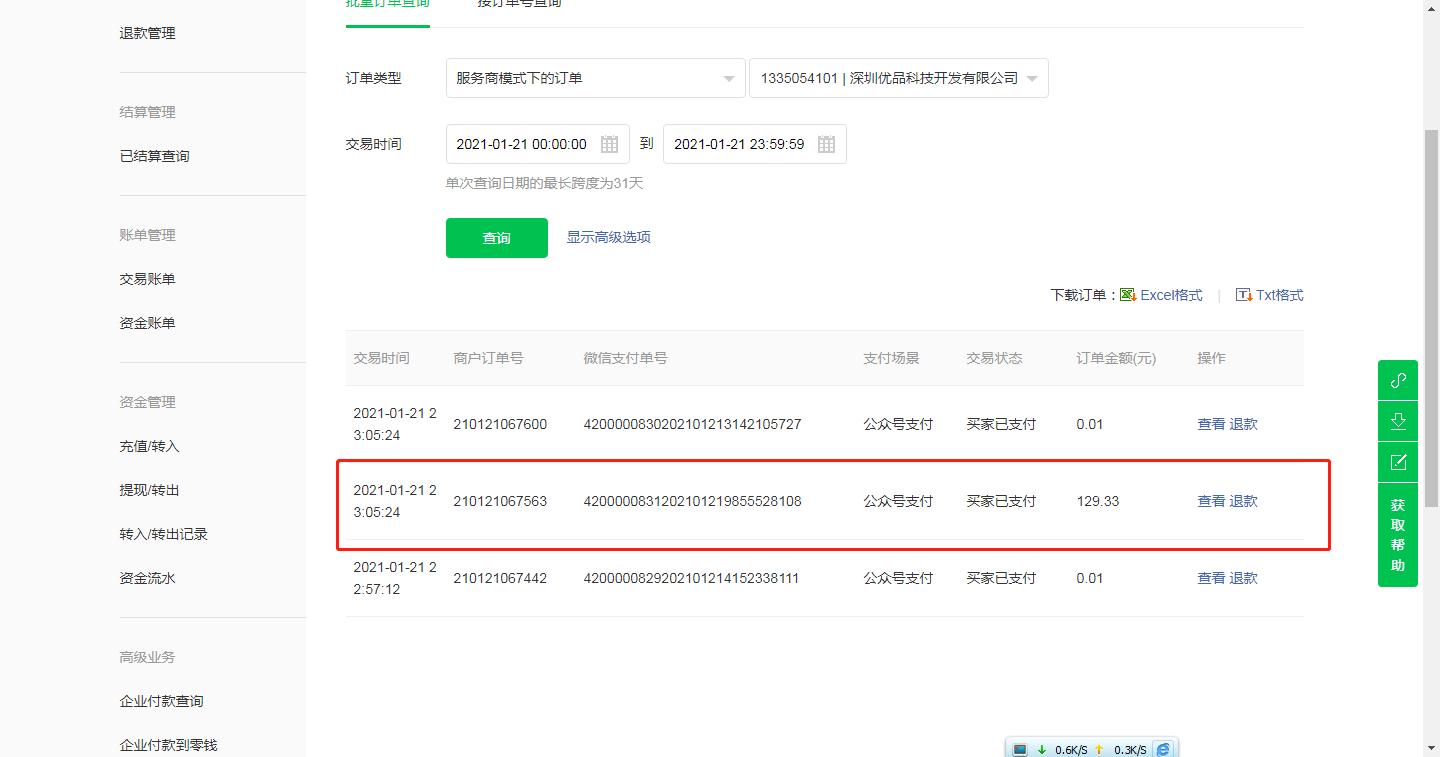Click the Excel格式 download icon

coord(1128,295)
